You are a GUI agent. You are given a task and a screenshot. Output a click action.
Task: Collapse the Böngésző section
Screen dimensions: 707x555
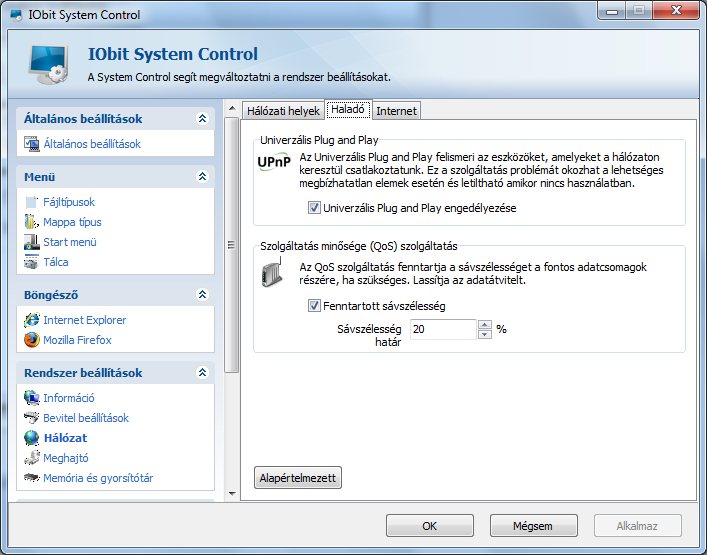click(x=202, y=294)
